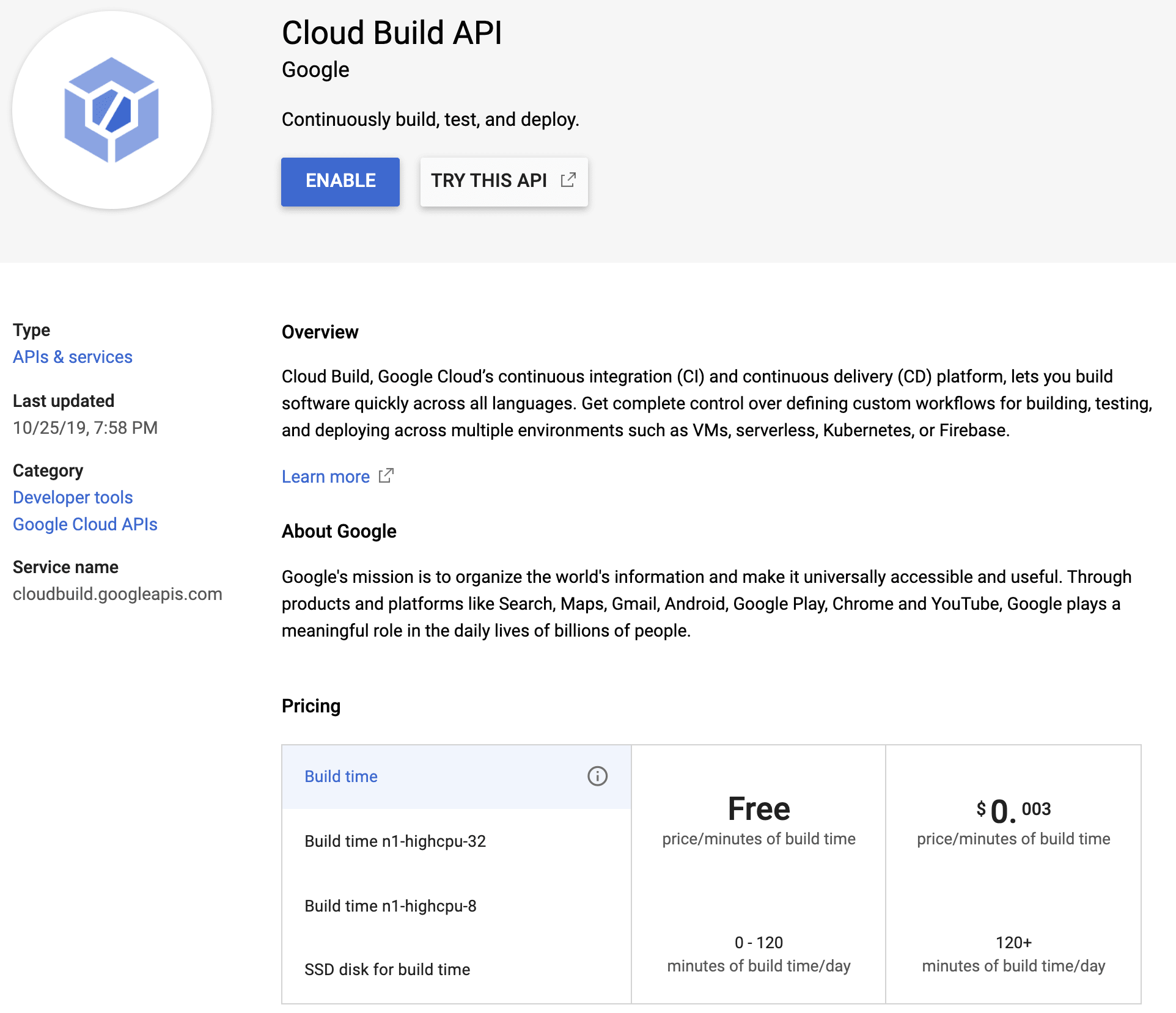This screenshot has height=1013, width=1176.
Task: Click the $0.003 price tier text
Action: pos(1013,811)
